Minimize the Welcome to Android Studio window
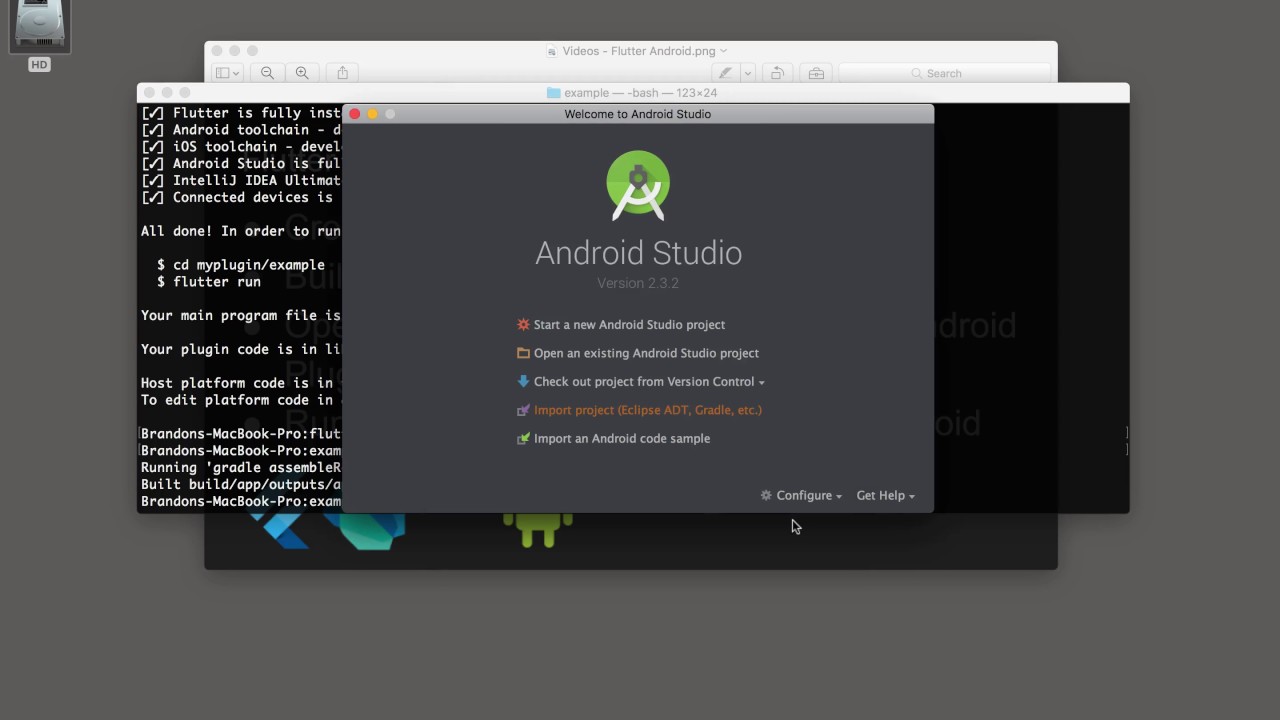Viewport: 1280px width, 720px height. click(x=372, y=114)
